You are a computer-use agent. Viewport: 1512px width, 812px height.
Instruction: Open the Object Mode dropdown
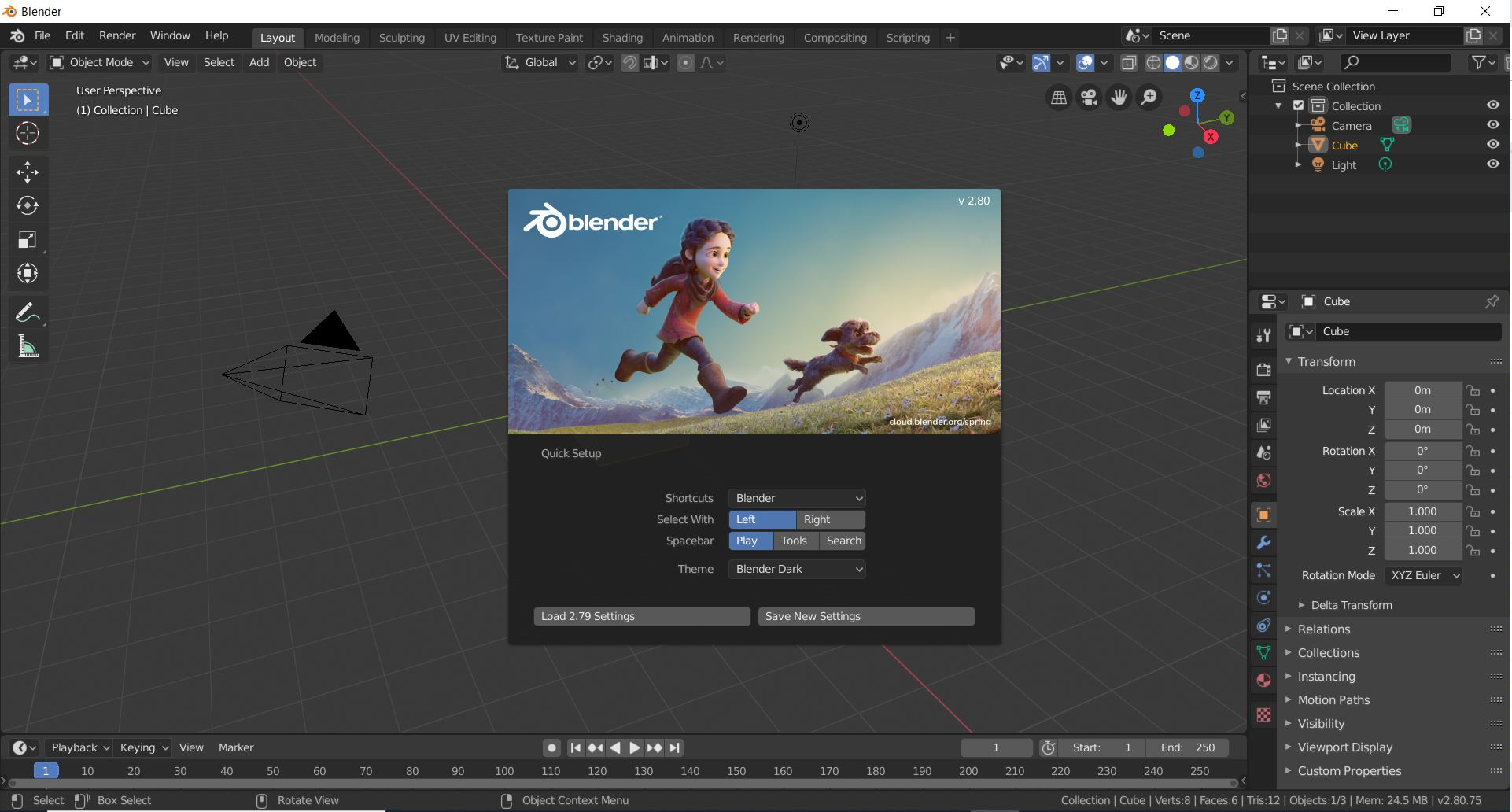[x=99, y=62]
